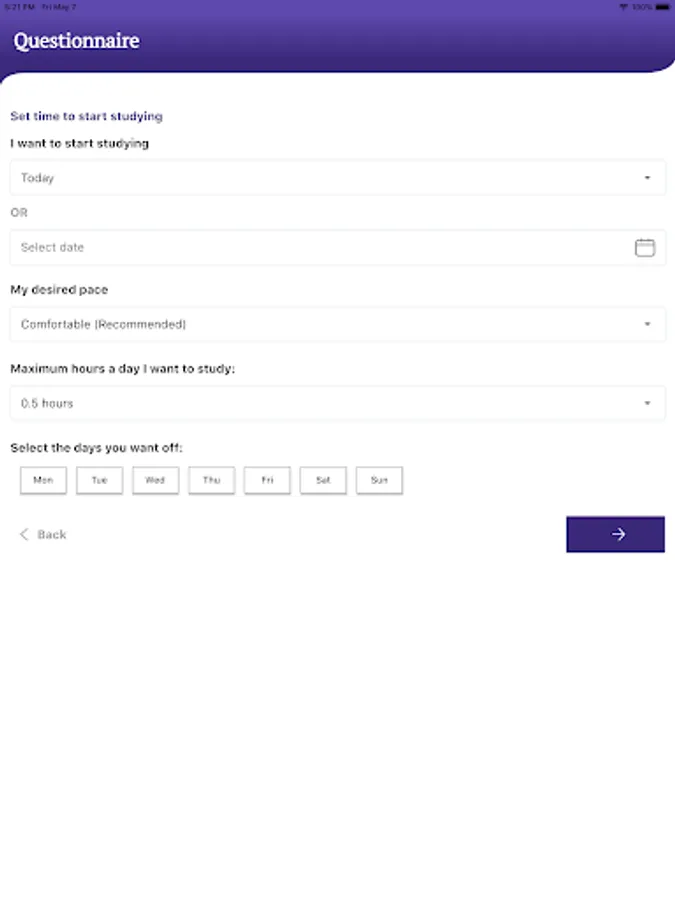Tap the Wi-Fi status icon
Image resolution: width=675 pixels, height=900 pixels.
623,6
